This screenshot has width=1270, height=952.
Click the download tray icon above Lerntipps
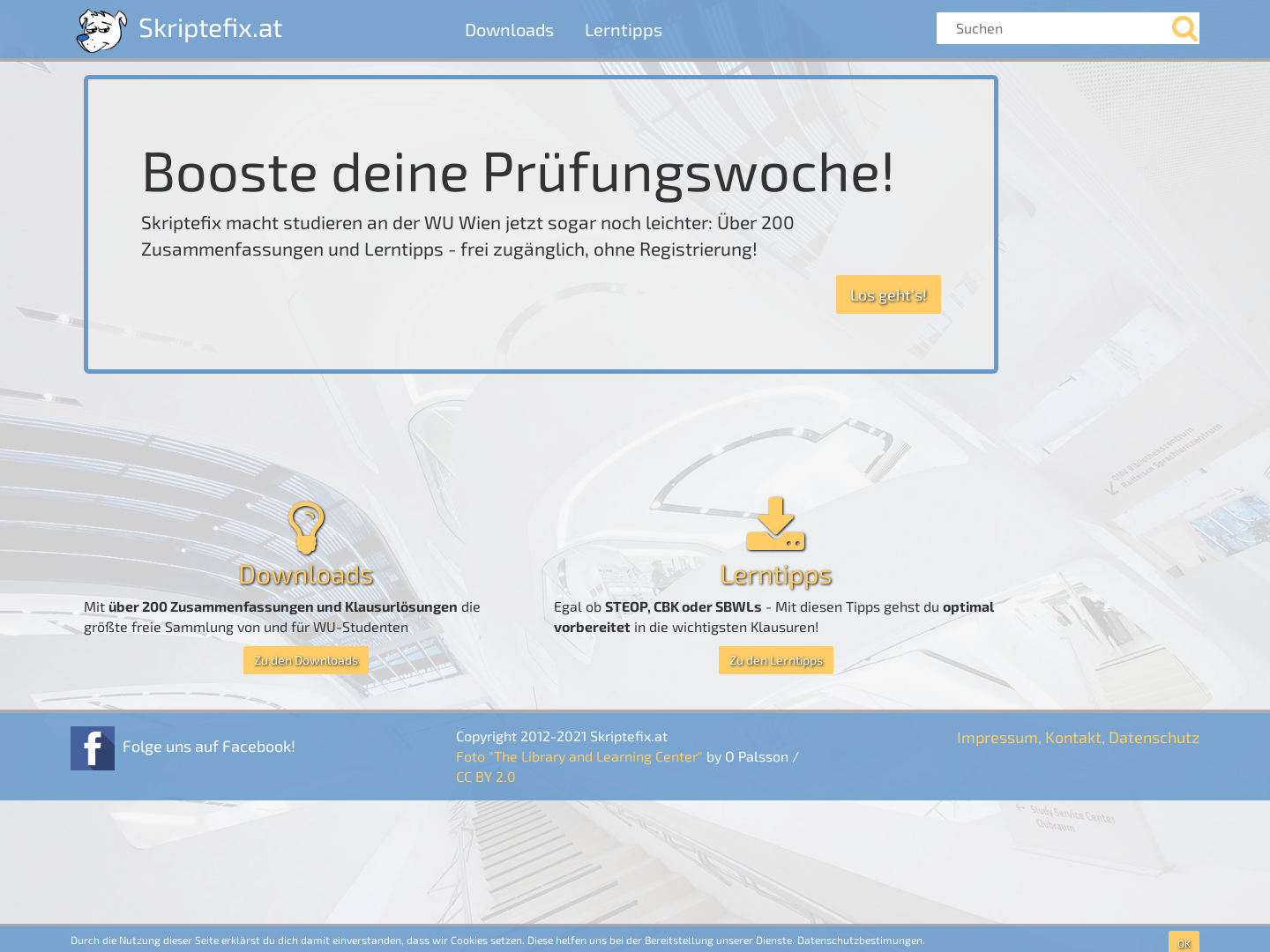(x=776, y=524)
